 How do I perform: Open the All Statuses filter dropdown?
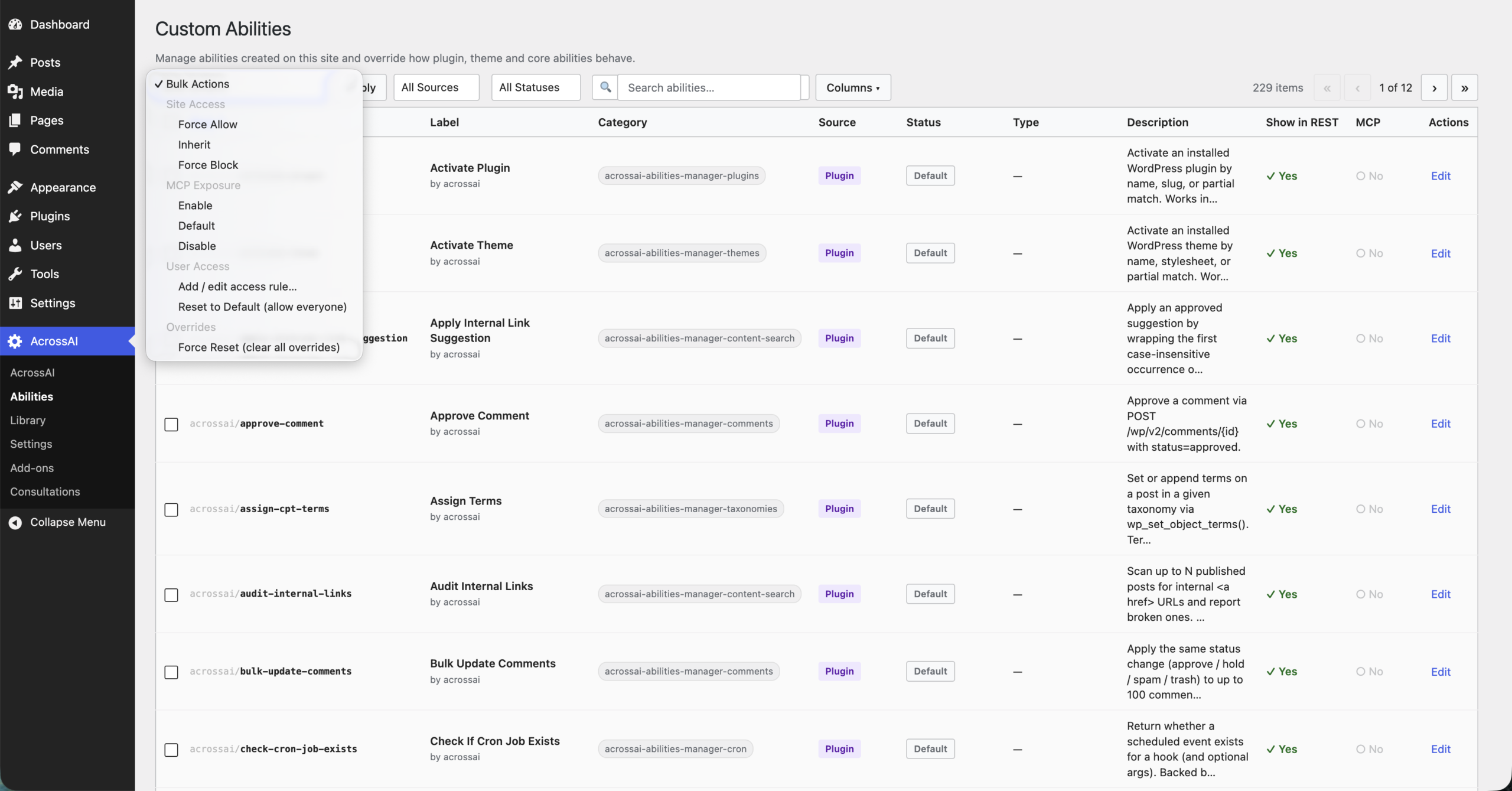click(536, 87)
